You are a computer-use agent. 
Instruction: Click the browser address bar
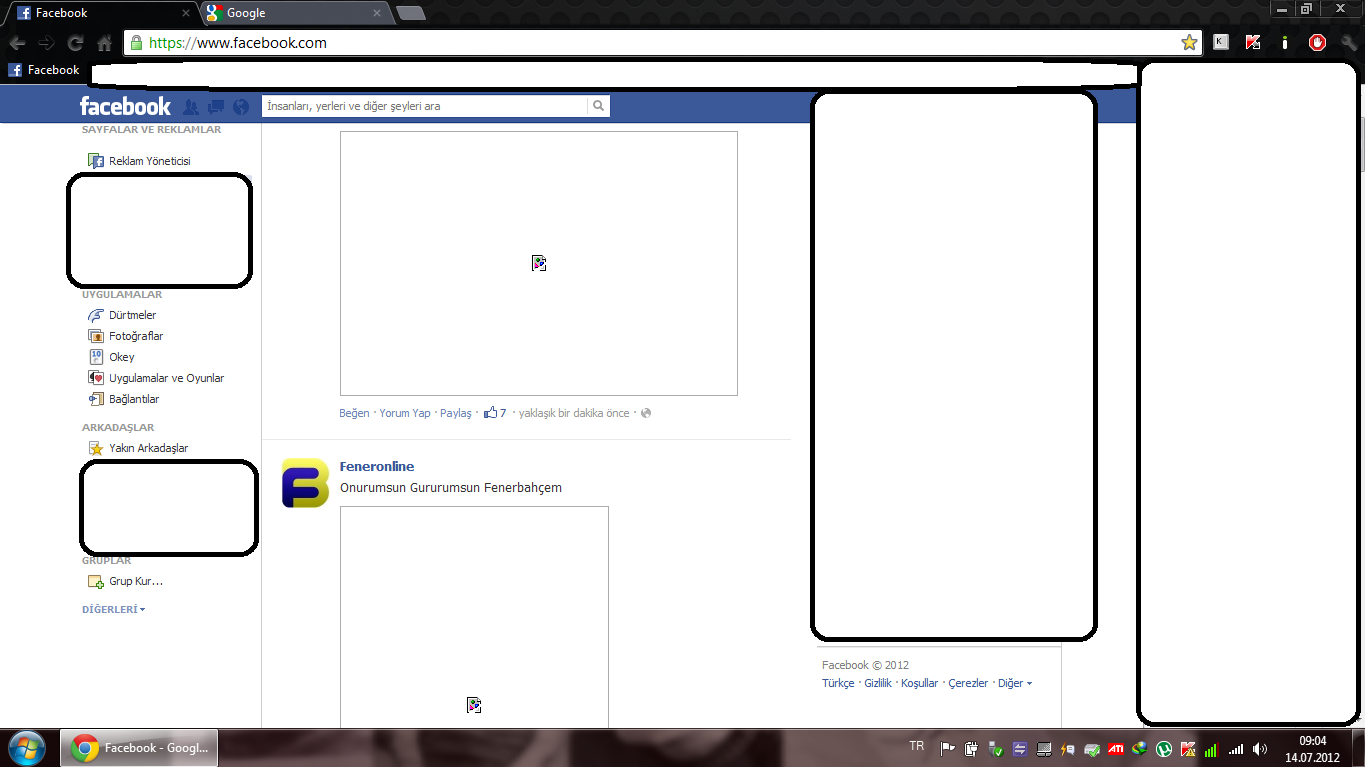662,43
